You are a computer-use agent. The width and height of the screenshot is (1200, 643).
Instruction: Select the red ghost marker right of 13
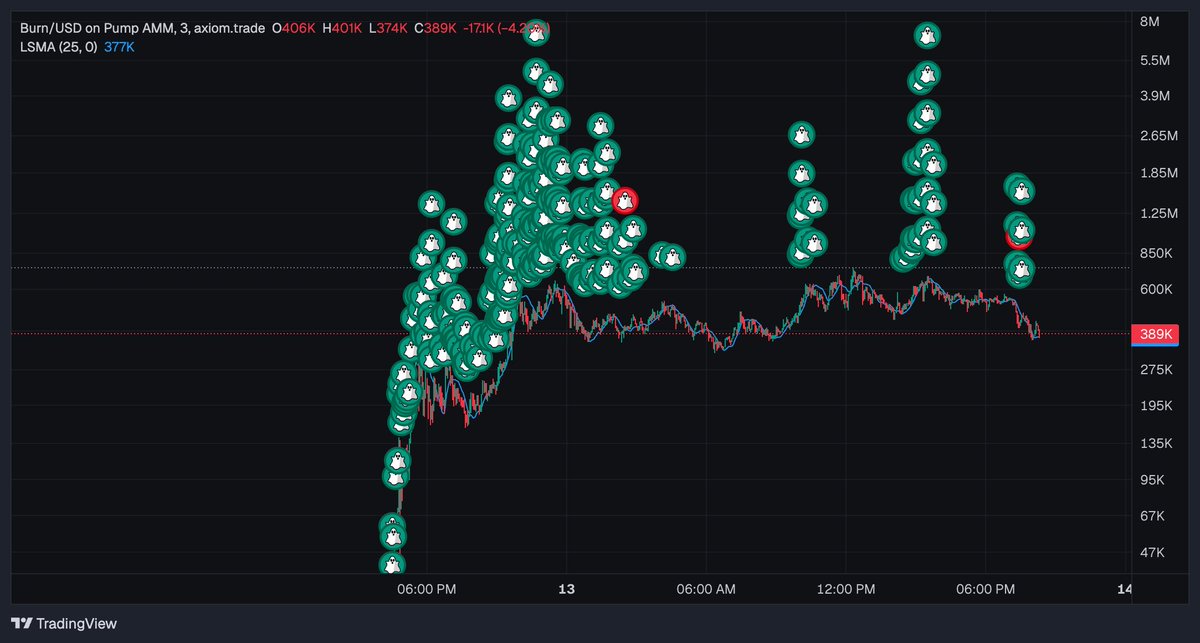[x=625, y=200]
